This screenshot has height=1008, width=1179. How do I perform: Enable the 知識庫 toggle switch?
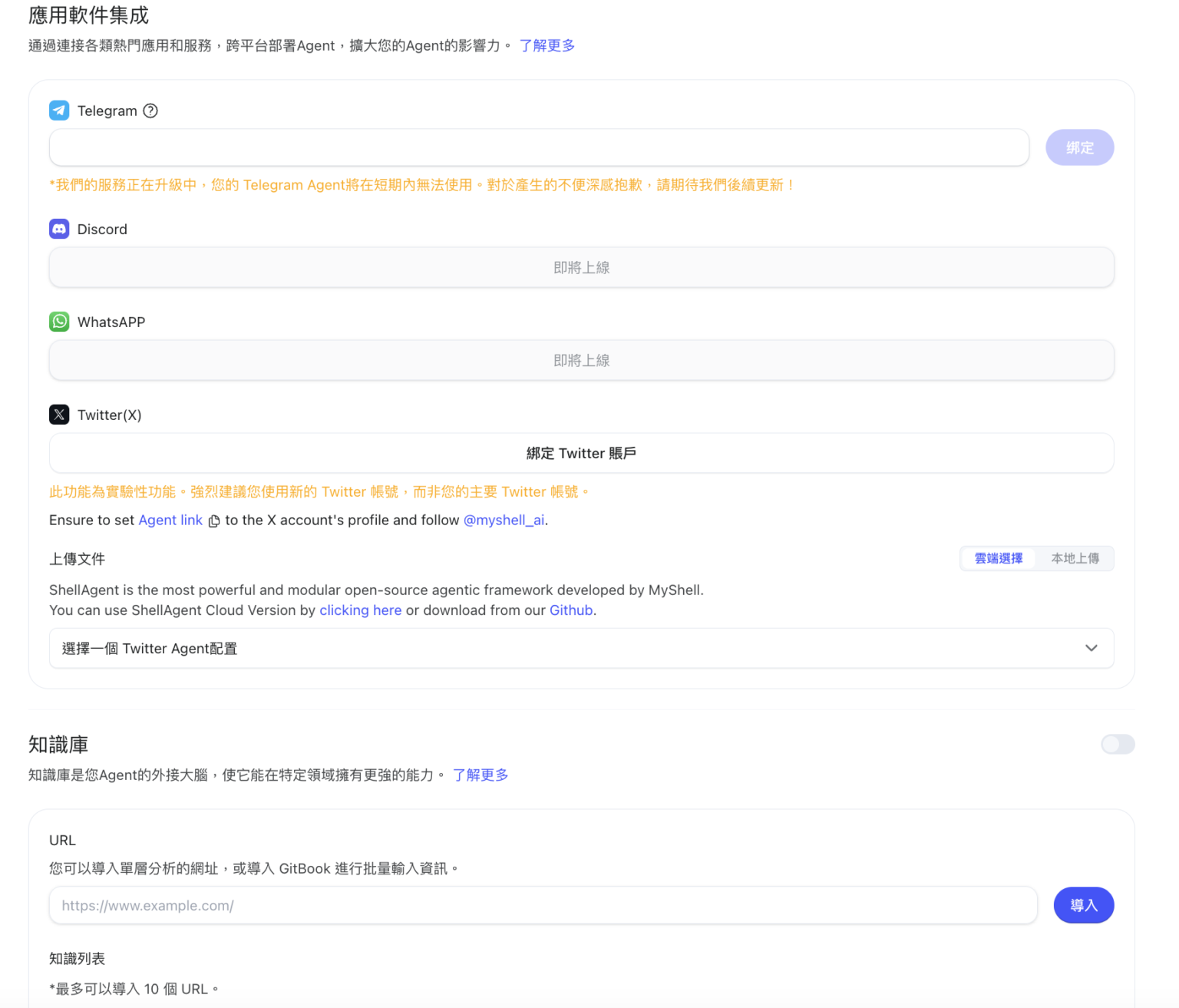pos(1117,744)
